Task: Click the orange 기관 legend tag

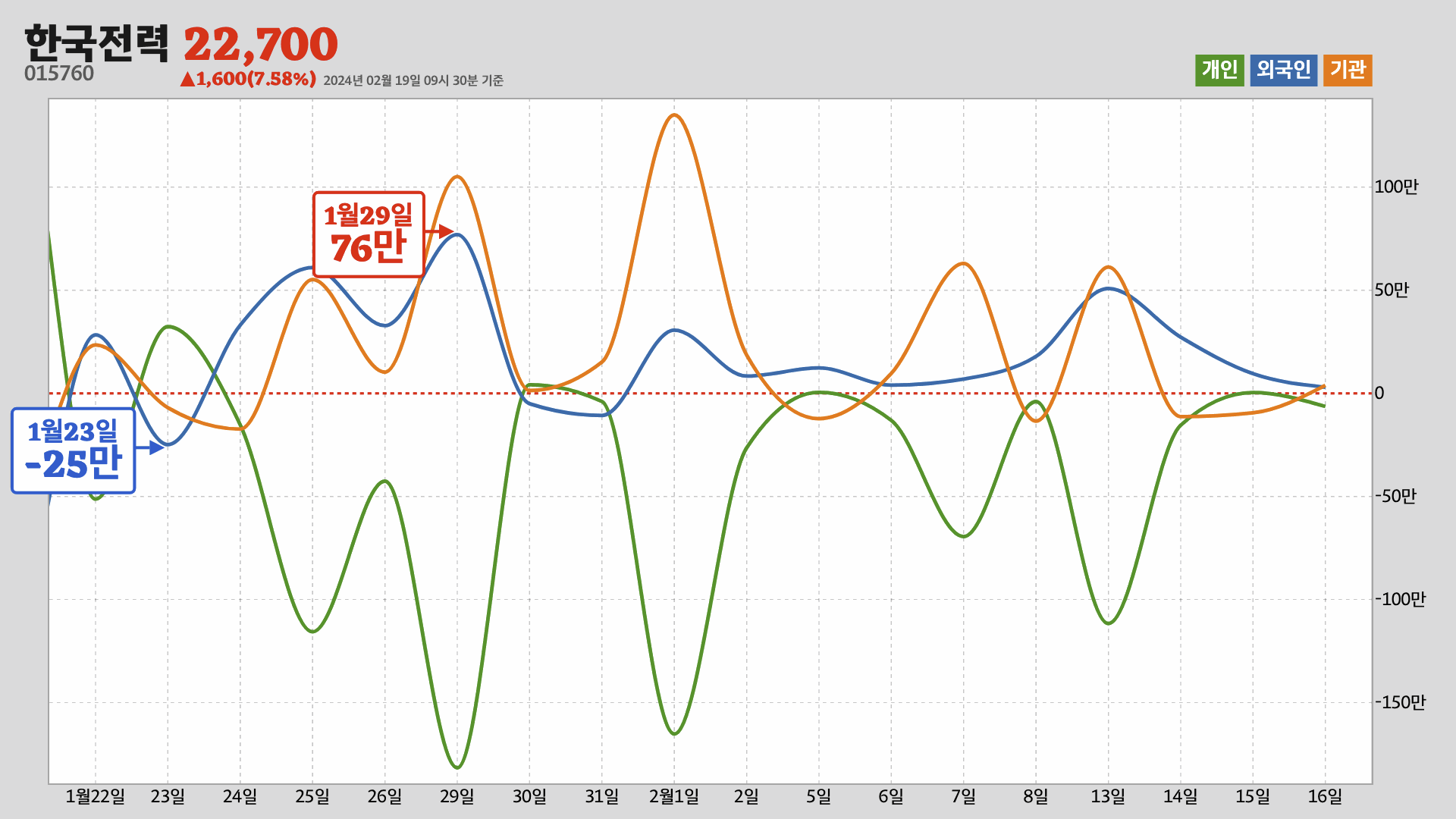Action: [1348, 71]
